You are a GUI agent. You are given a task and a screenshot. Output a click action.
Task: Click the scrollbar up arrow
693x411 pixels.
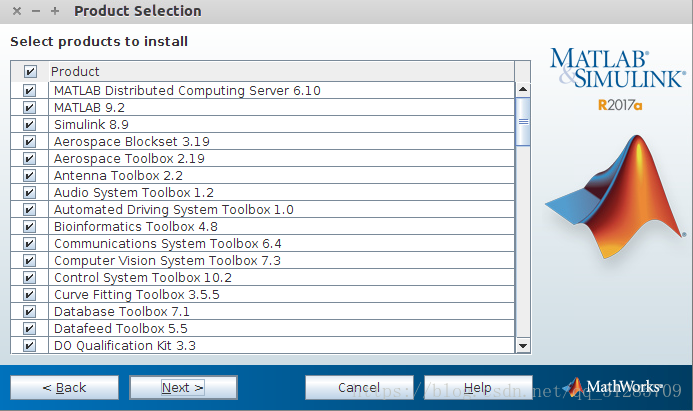(x=523, y=89)
